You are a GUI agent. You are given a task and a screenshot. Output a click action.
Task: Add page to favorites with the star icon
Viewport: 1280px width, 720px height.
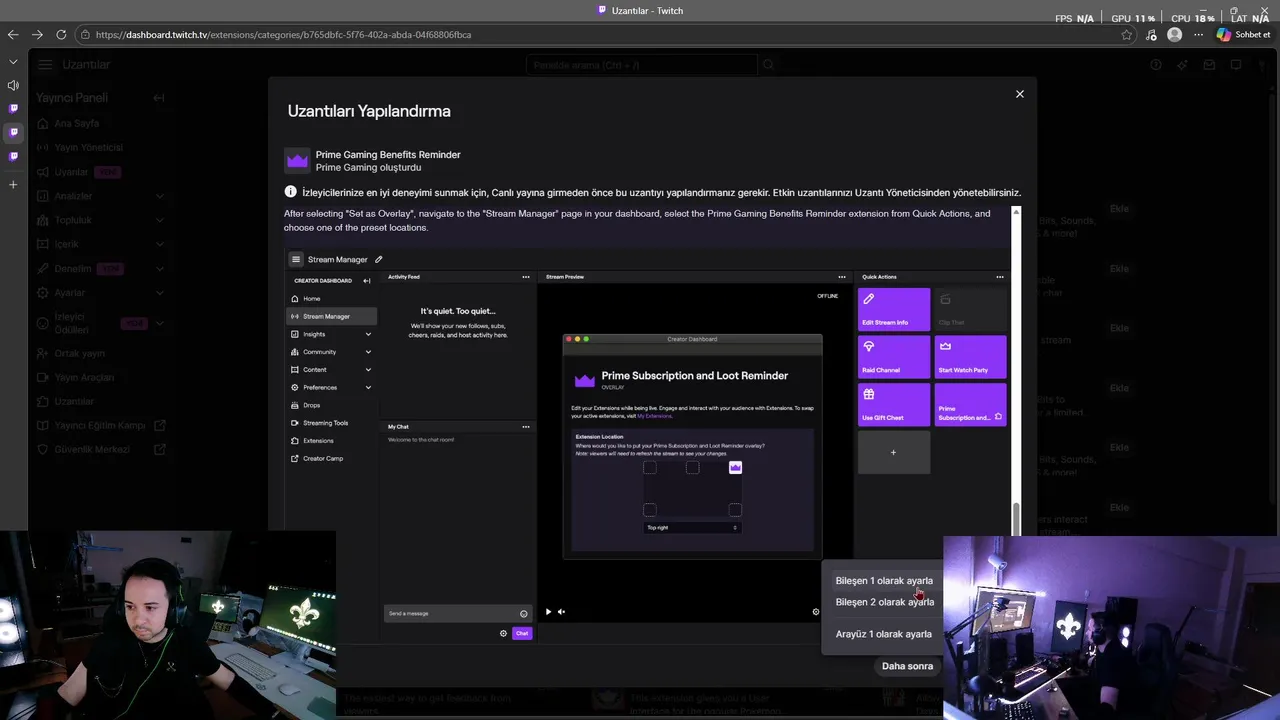[x=1127, y=34]
